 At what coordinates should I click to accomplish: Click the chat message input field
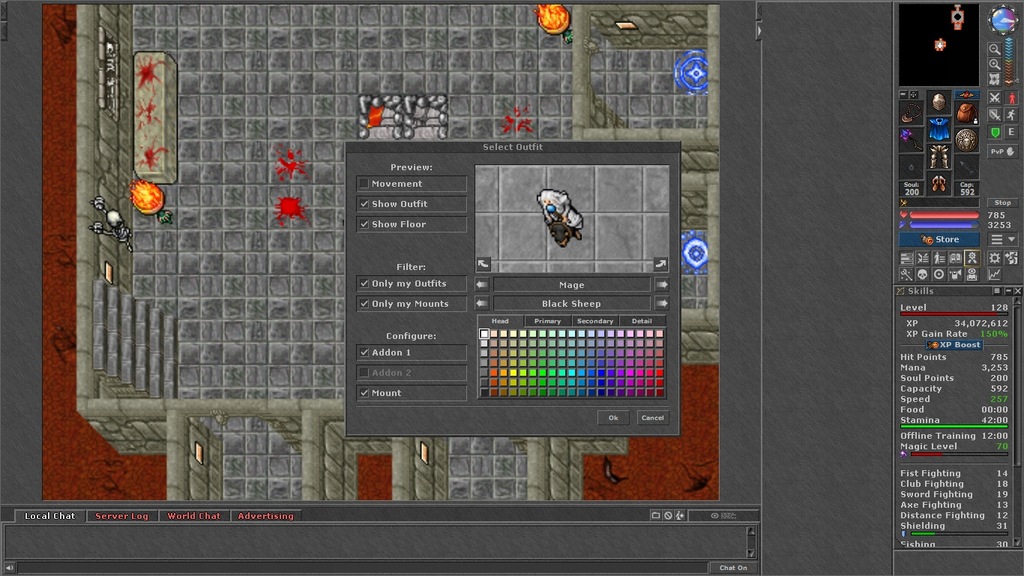(x=362, y=568)
